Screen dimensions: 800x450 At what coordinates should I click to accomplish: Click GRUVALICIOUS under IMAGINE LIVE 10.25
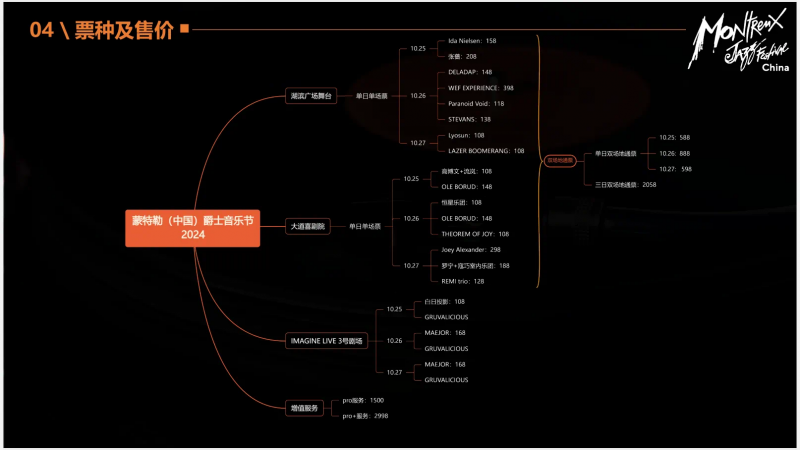[x=446, y=317]
